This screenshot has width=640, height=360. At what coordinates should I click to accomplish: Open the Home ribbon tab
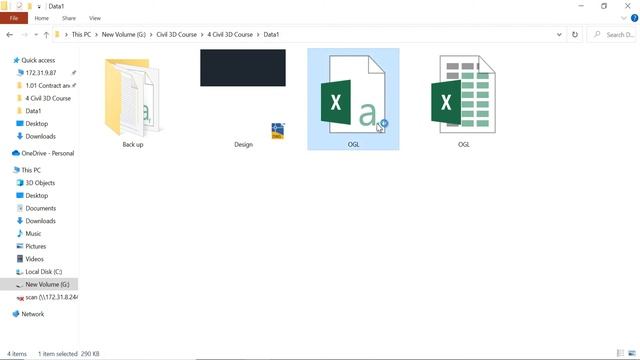[x=41, y=18]
